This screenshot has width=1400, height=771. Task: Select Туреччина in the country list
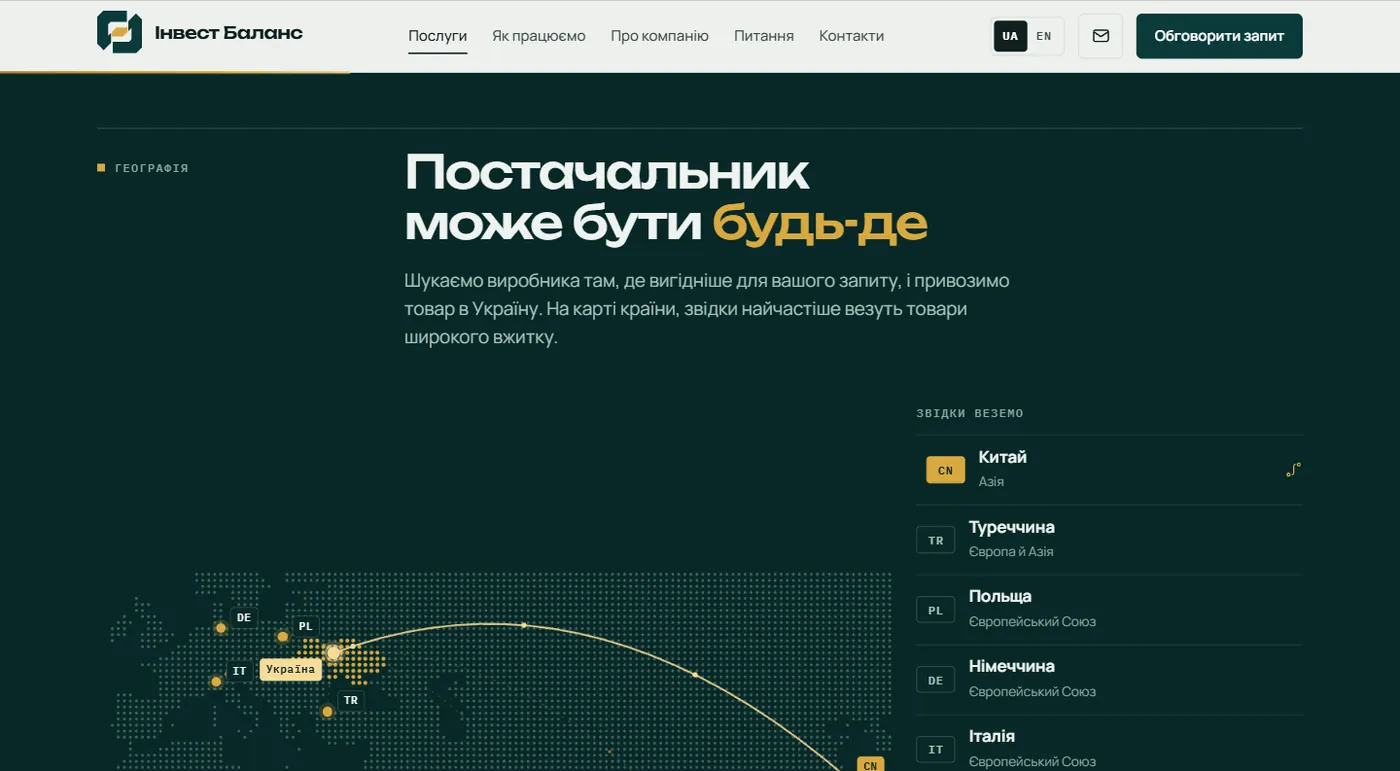coord(1110,540)
